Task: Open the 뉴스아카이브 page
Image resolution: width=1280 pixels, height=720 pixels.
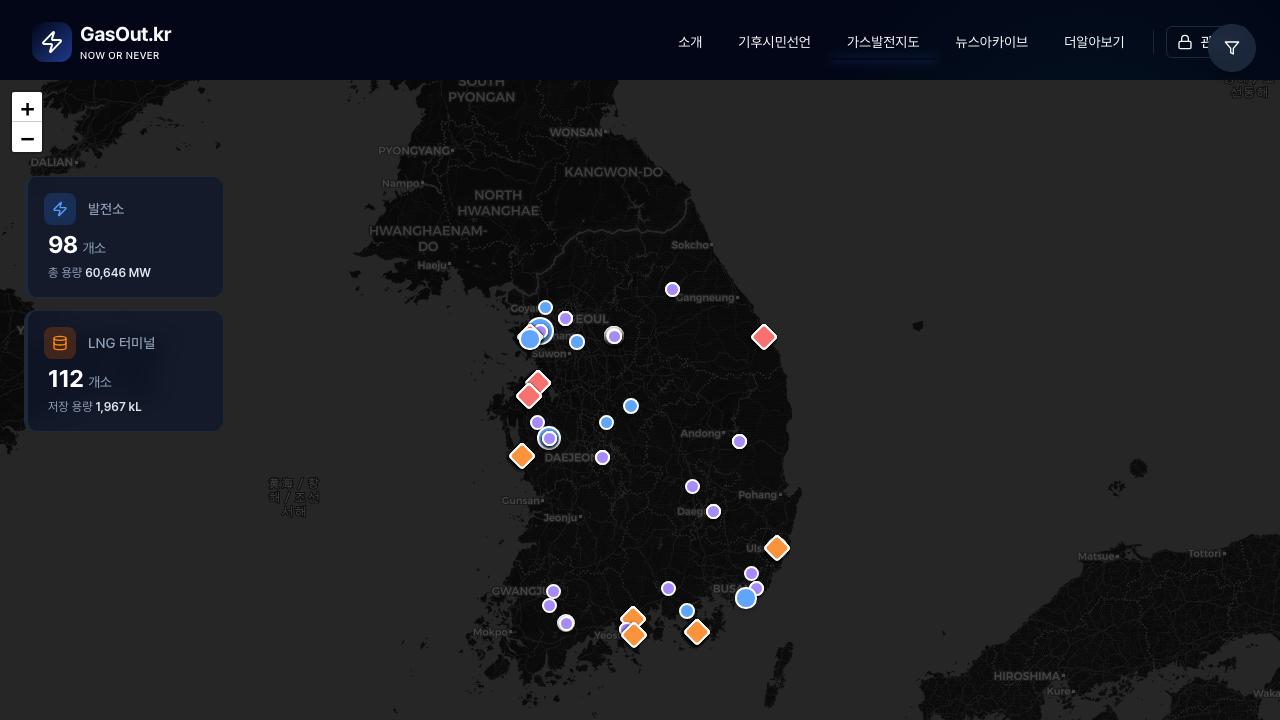Action: click(x=991, y=42)
